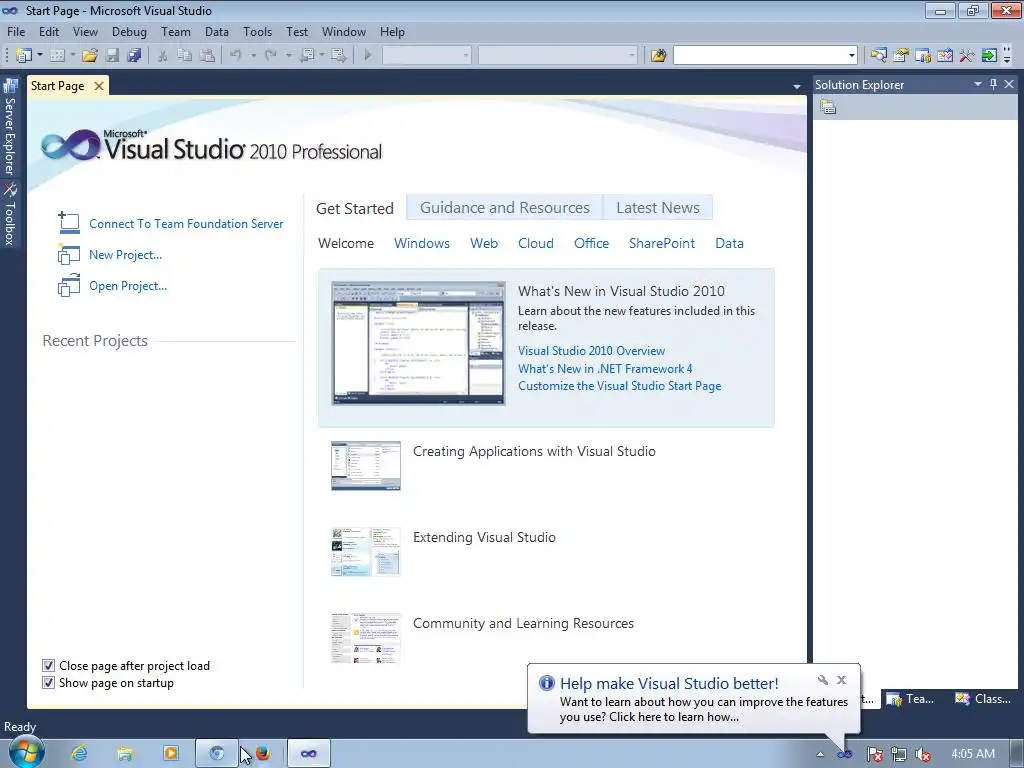The image size is (1024, 768).
Task: Click the New Project toolbar icon
Action: pos(24,56)
